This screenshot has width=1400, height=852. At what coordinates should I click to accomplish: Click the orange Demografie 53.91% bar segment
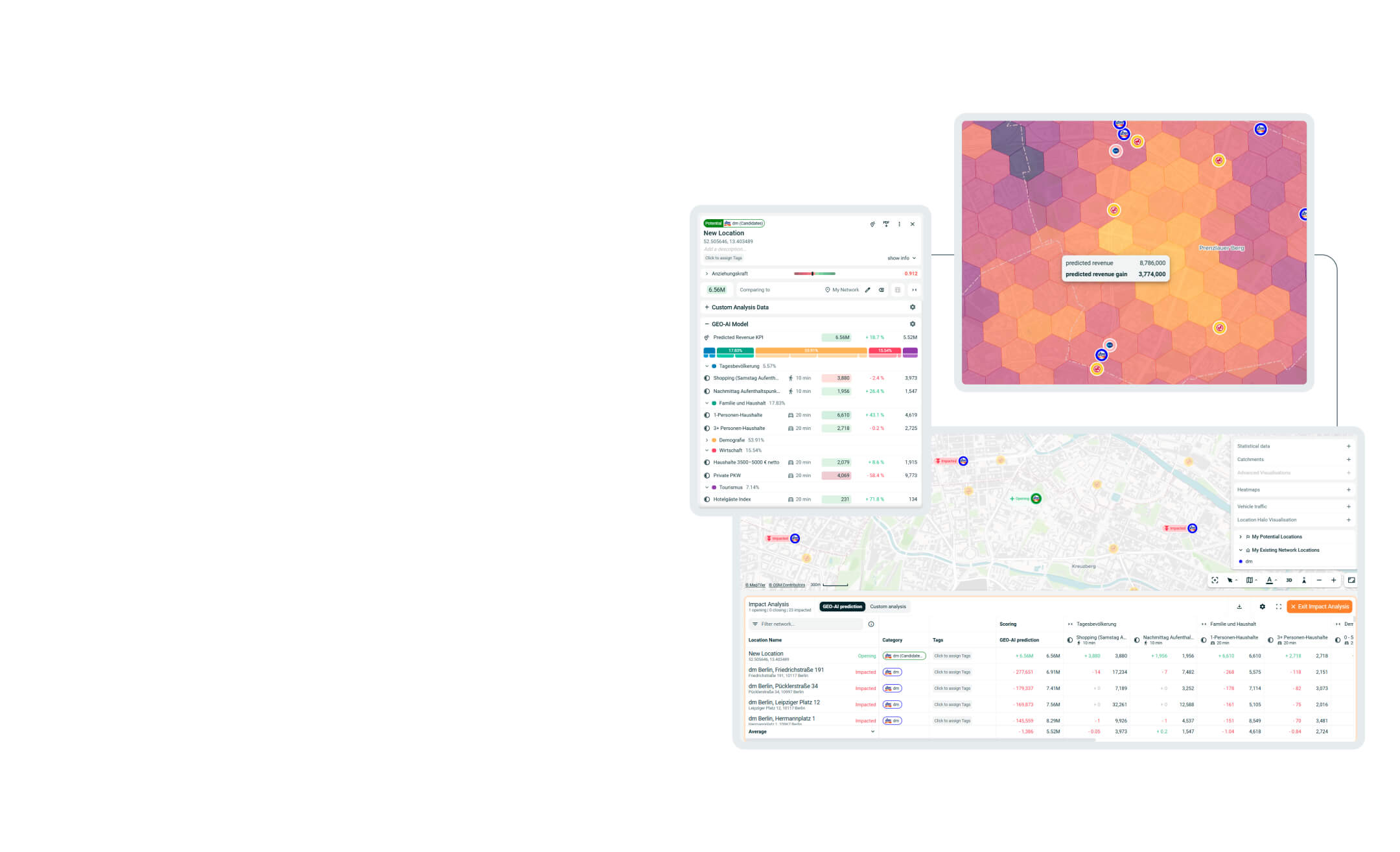(811, 351)
